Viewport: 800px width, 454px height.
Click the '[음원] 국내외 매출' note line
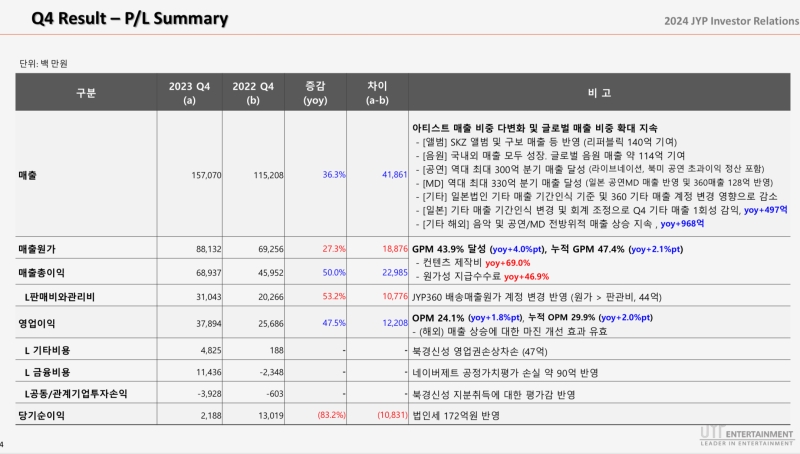point(550,156)
